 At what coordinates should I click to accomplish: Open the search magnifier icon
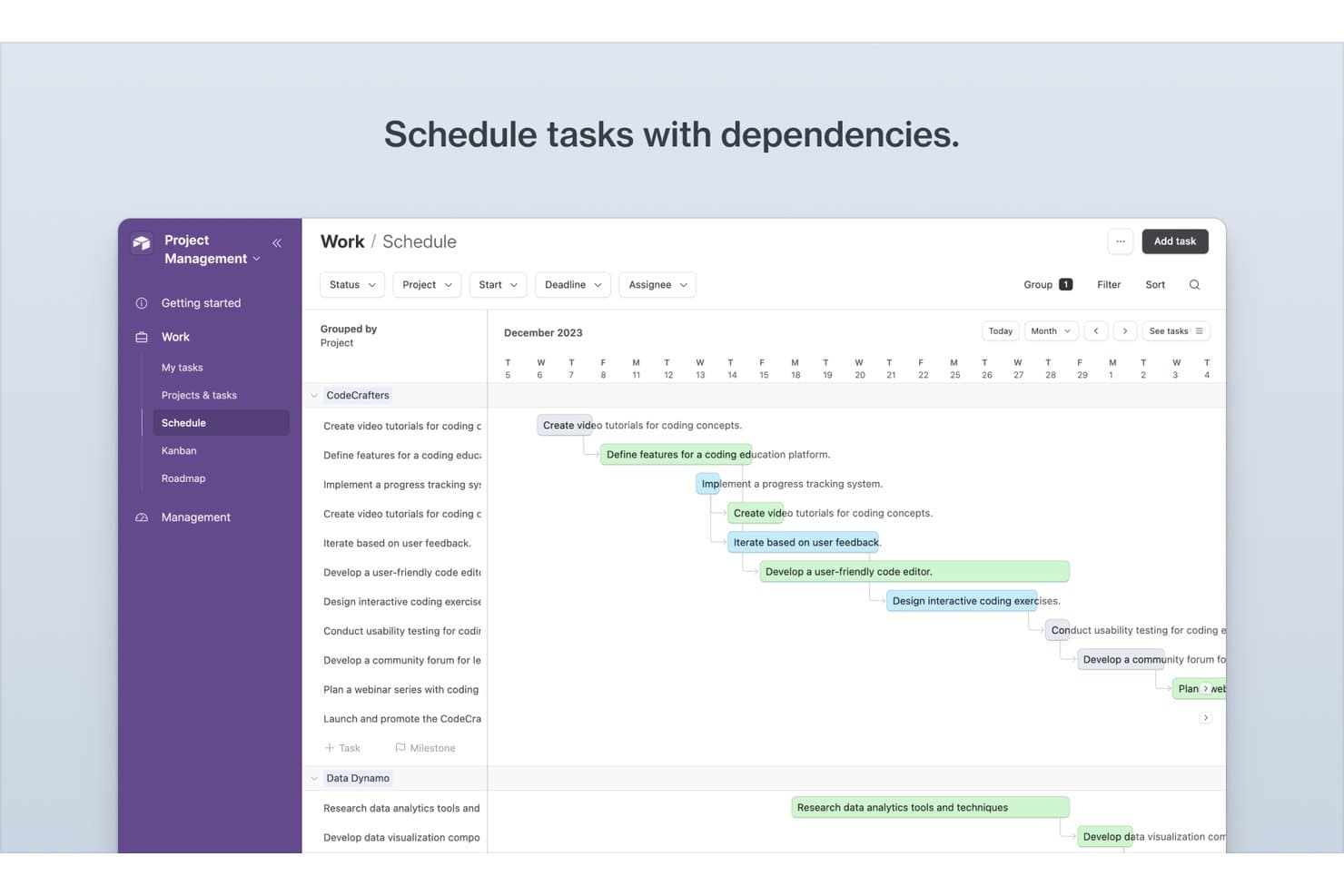tap(1194, 285)
